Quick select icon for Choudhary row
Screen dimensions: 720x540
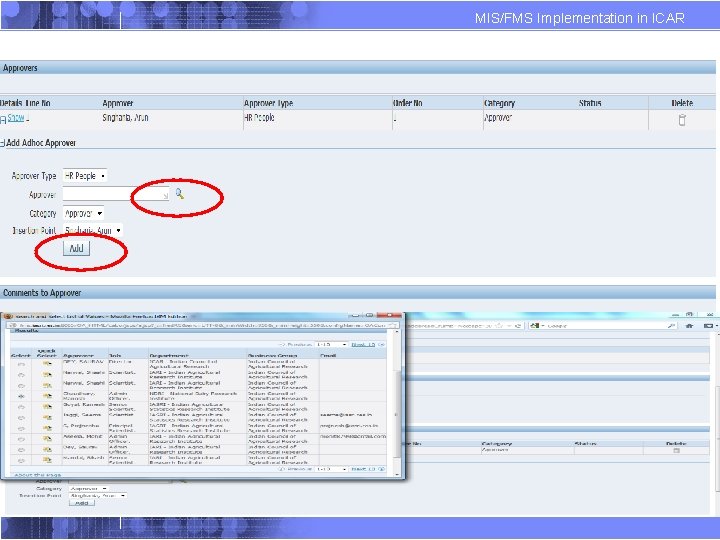[47, 396]
